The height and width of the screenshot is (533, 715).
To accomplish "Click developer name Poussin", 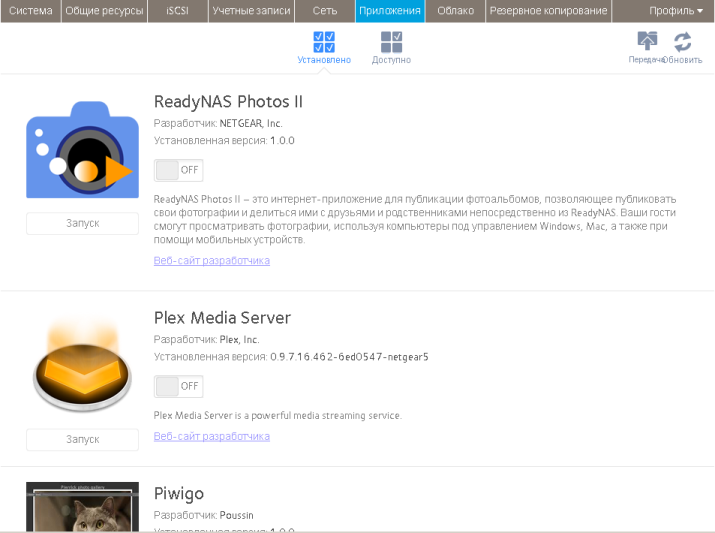I will [236, 515].
